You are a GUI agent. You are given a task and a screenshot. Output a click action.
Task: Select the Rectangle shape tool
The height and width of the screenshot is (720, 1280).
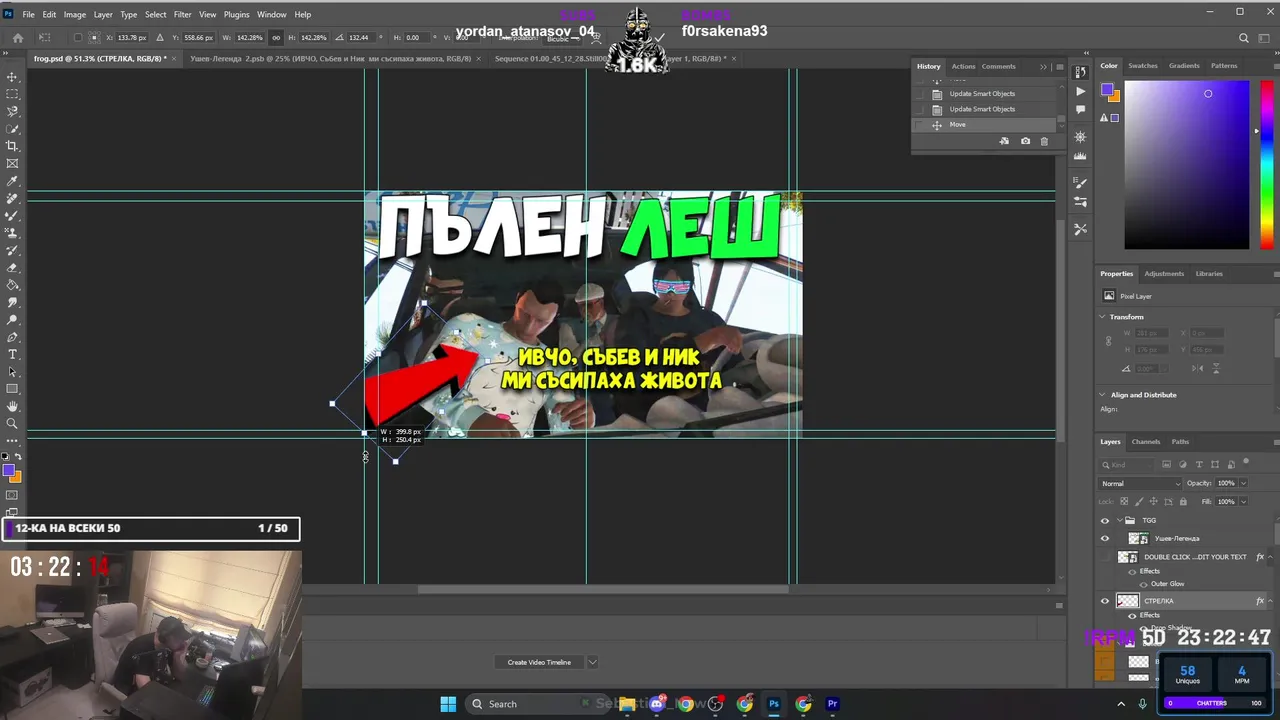click(12, 389)
